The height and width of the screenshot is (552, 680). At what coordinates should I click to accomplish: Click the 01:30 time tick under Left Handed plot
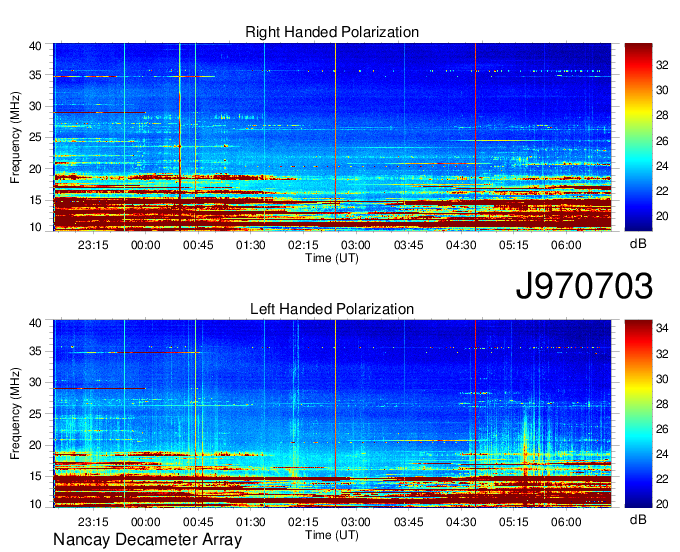[251, 522]
